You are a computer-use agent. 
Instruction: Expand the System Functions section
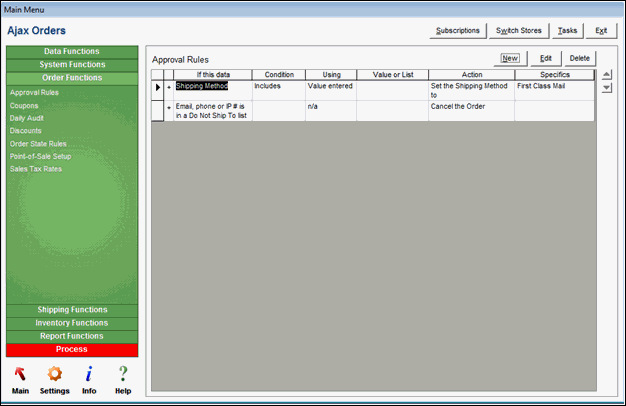(72, 65)
